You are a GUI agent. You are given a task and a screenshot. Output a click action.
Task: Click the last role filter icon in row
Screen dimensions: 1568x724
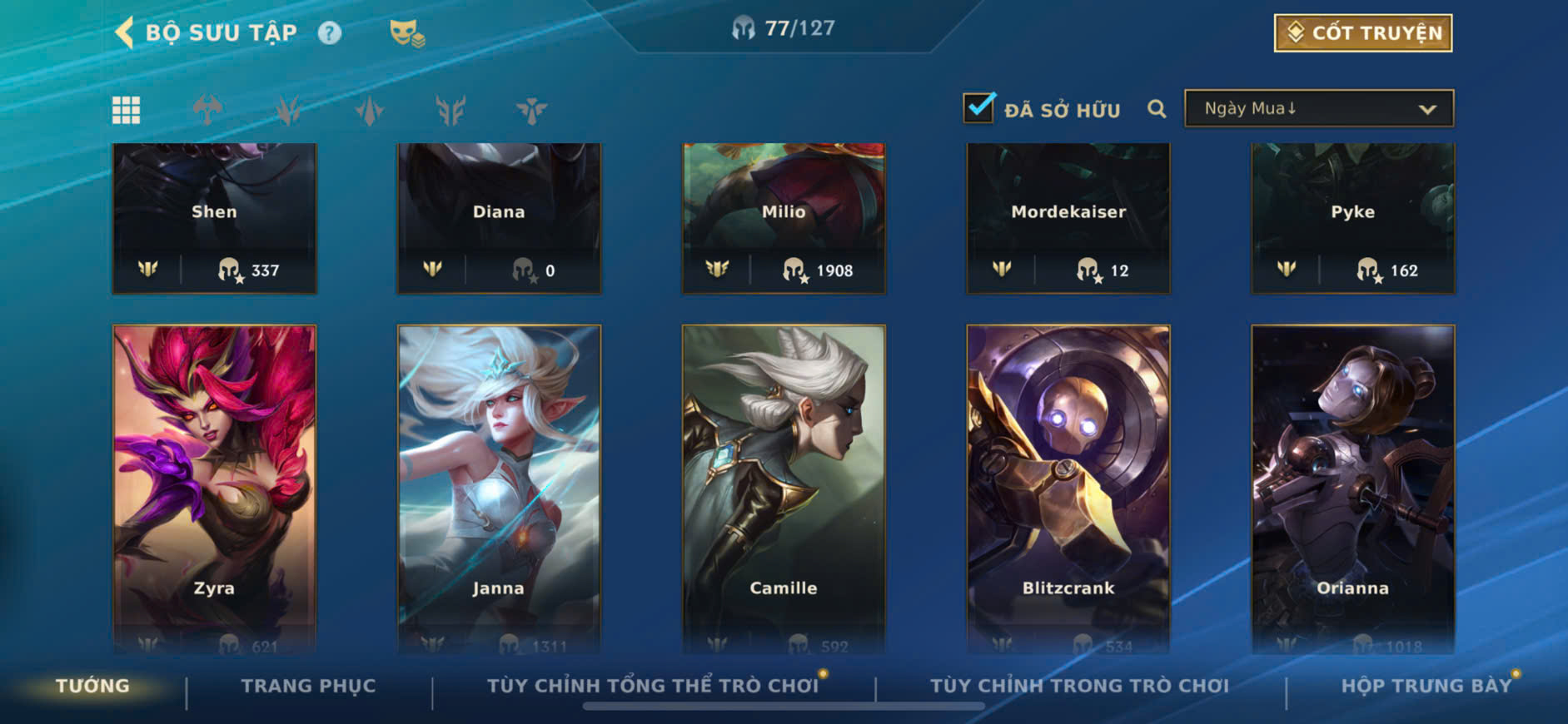(x=531, y=110)
